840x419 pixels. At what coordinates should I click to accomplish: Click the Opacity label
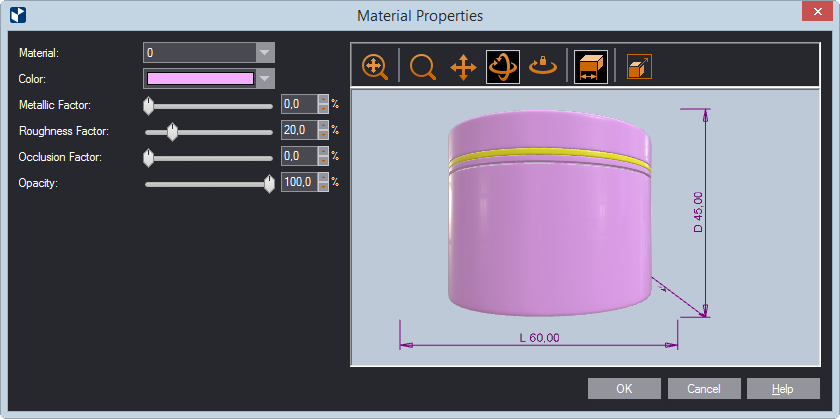point(38,183)
